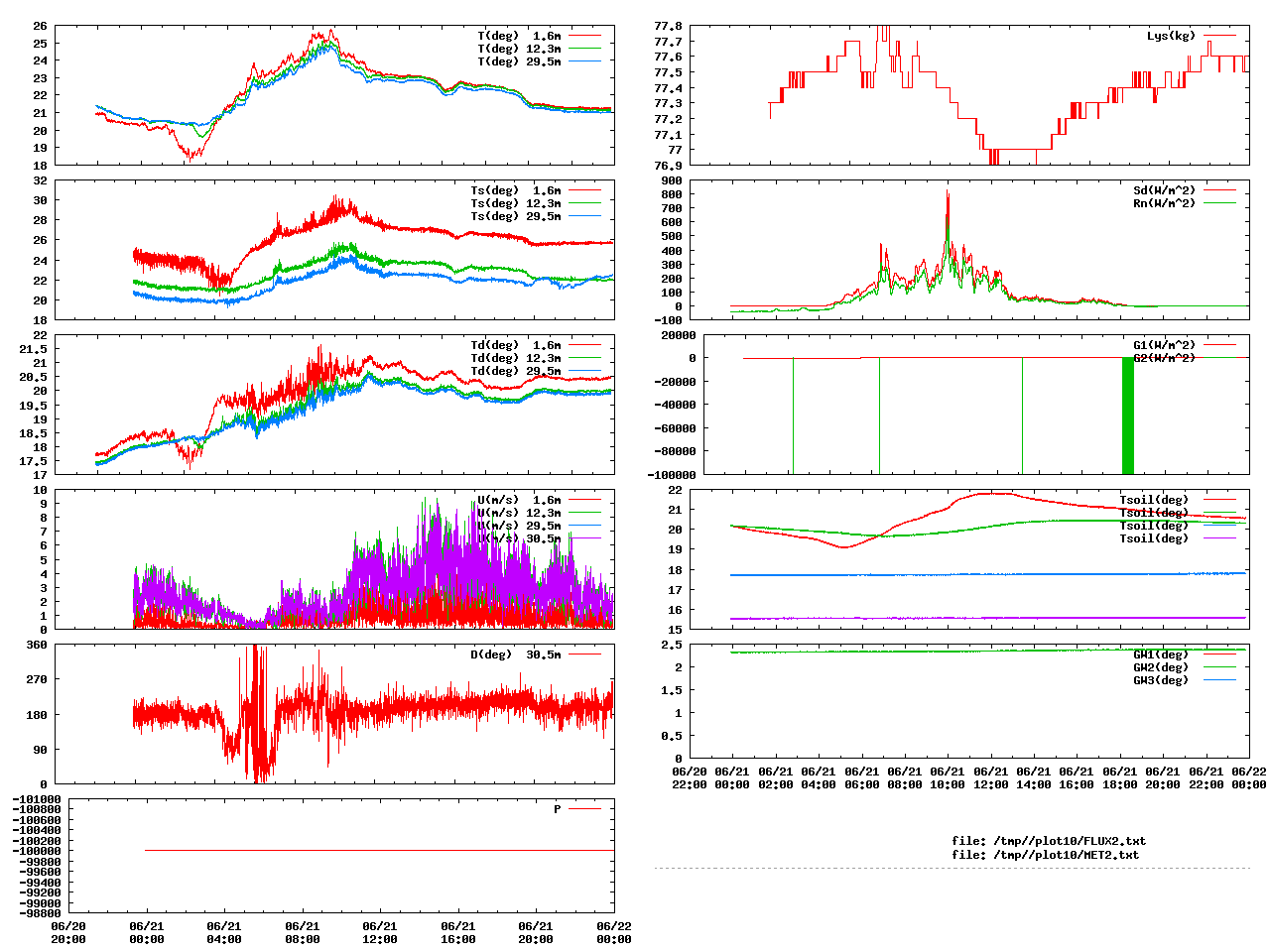Click the 900 tick on radiation axis

[672, 180]
